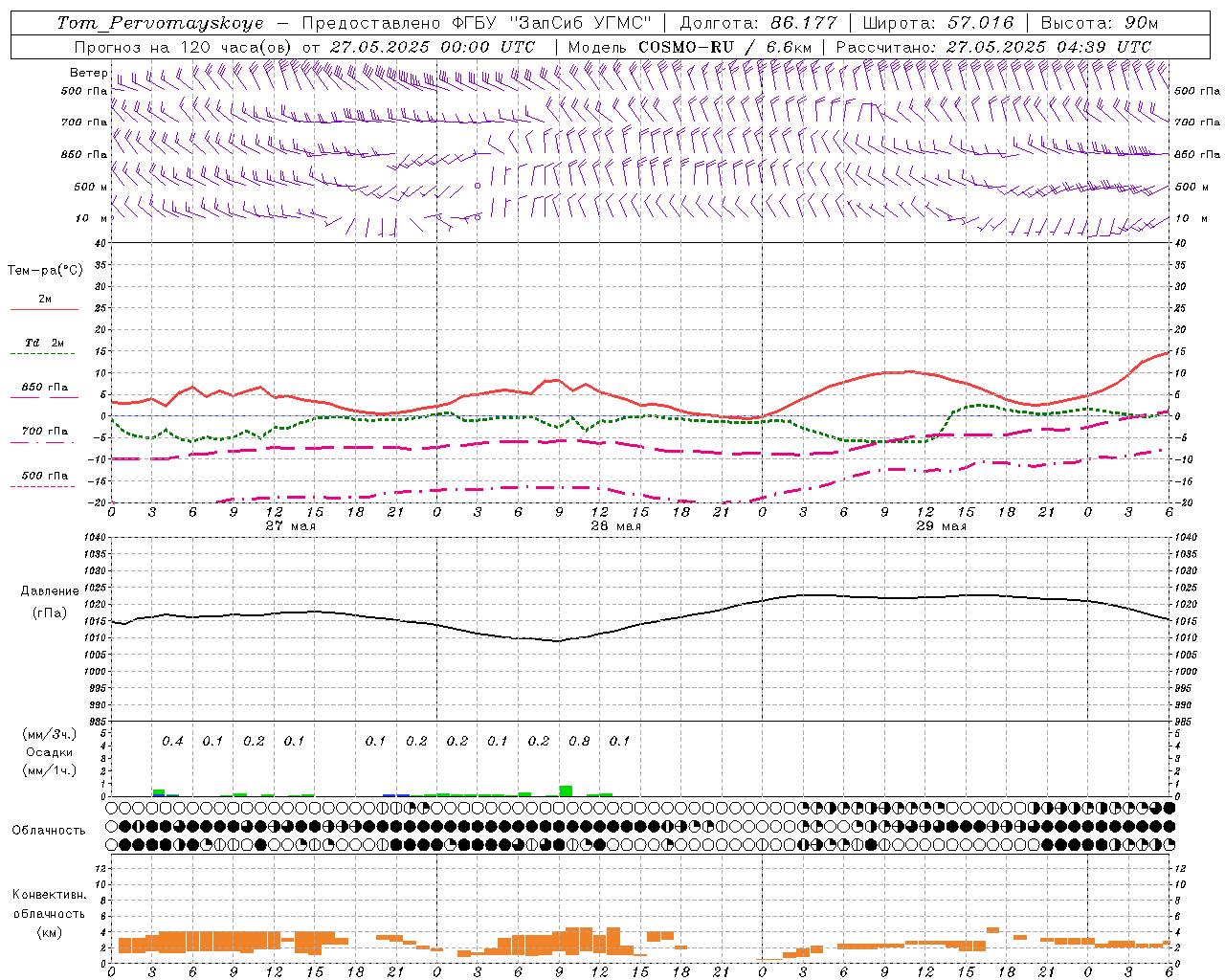Click the "29 мая" date label
This screenshot has width=1225, height=980.
(x=942, y=526)
